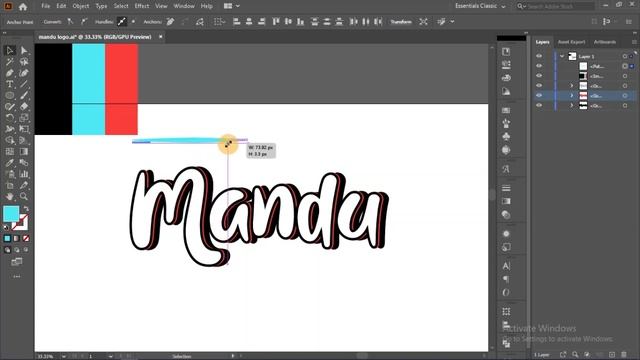Select the Hand tool

point(10,196)
